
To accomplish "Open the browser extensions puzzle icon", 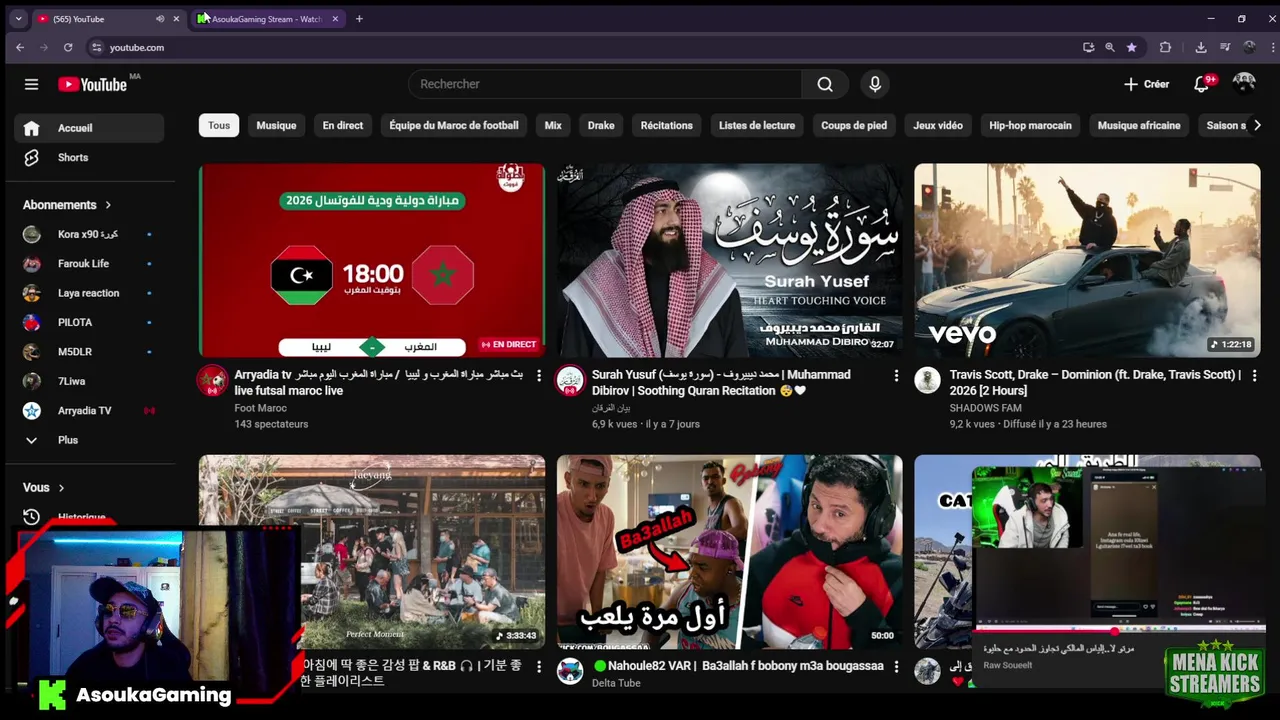I will 1165,47.
